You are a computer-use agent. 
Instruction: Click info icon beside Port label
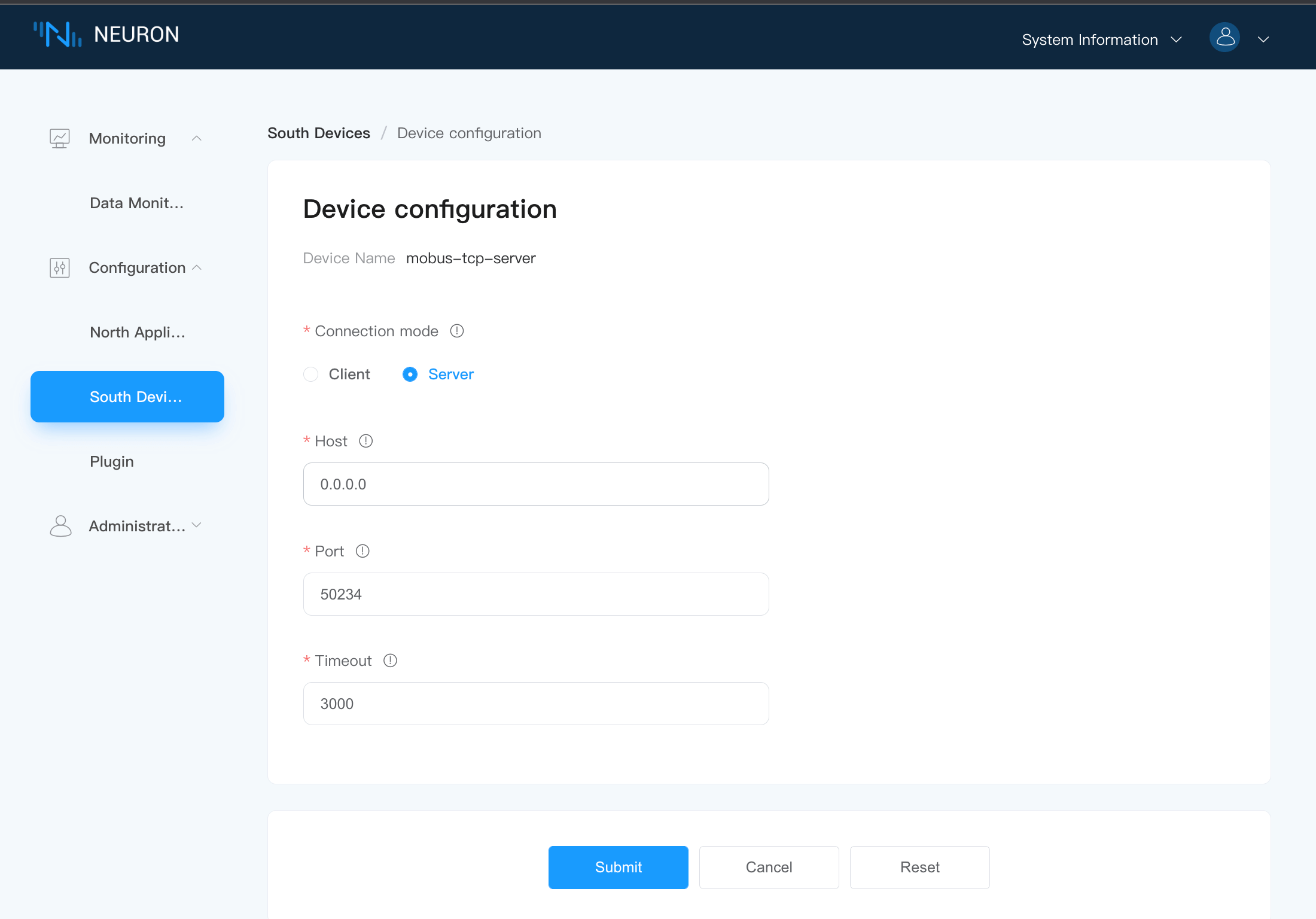click(362, 551)
